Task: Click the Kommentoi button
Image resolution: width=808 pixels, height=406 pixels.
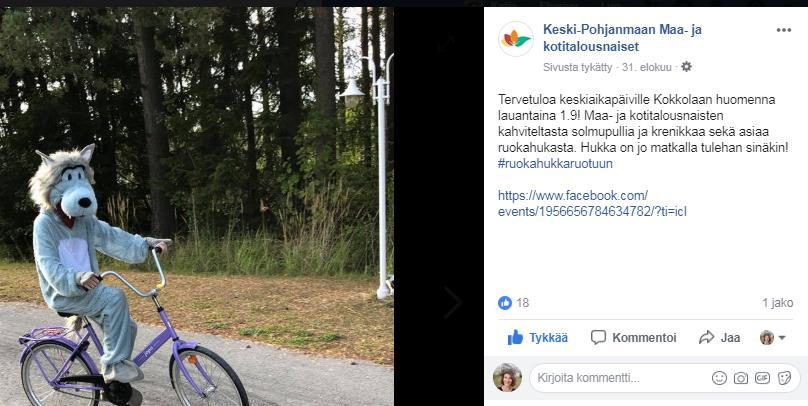Action: coord(633,338)
